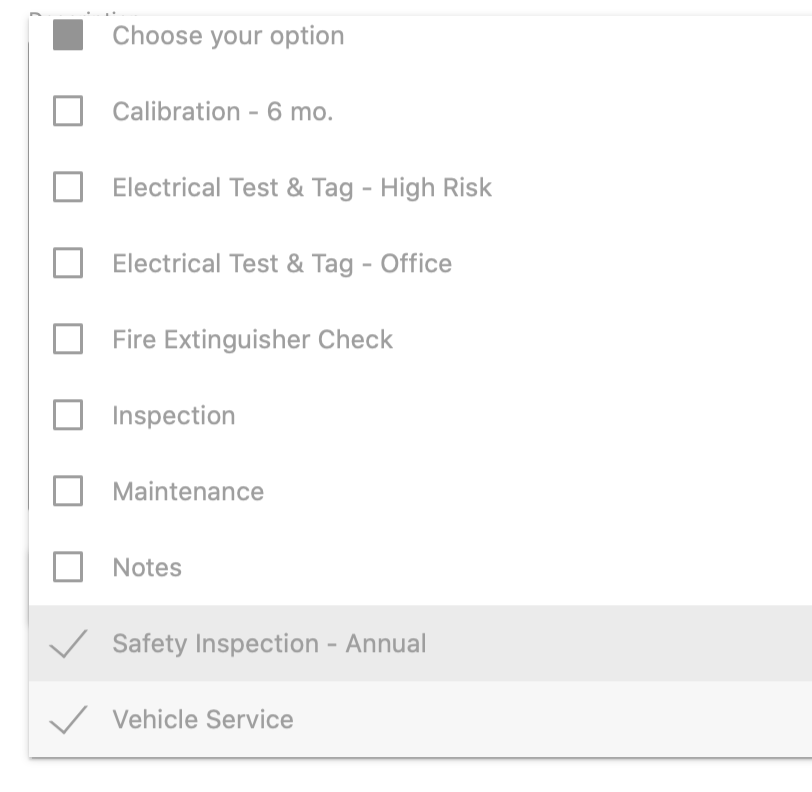Select the Inspection option label
This screenshot has height=792, width=812.
click(x=174, y=416)
